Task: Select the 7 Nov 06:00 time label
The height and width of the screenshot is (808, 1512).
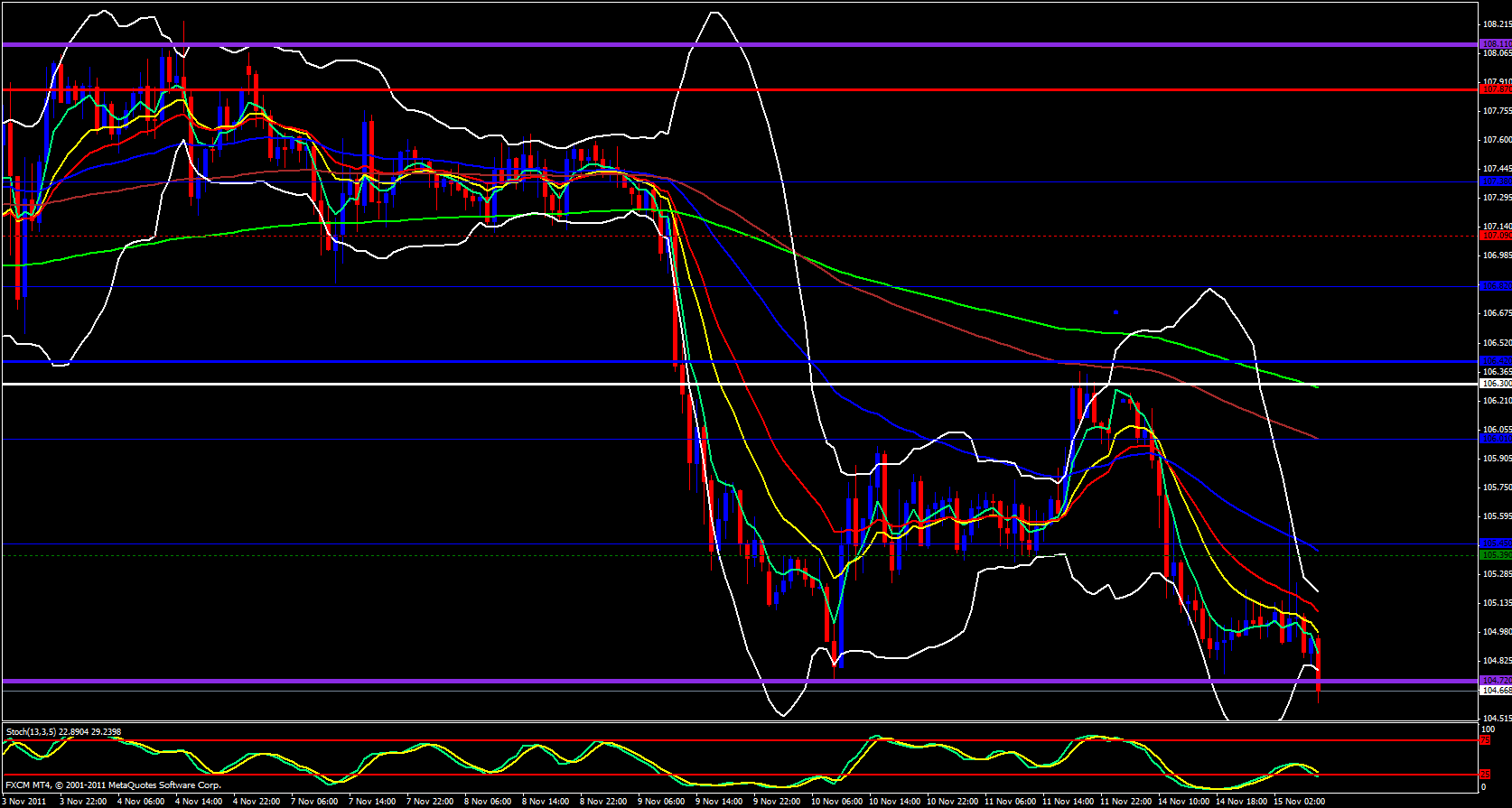Action: pyautogui.click(x=314, y=801)
